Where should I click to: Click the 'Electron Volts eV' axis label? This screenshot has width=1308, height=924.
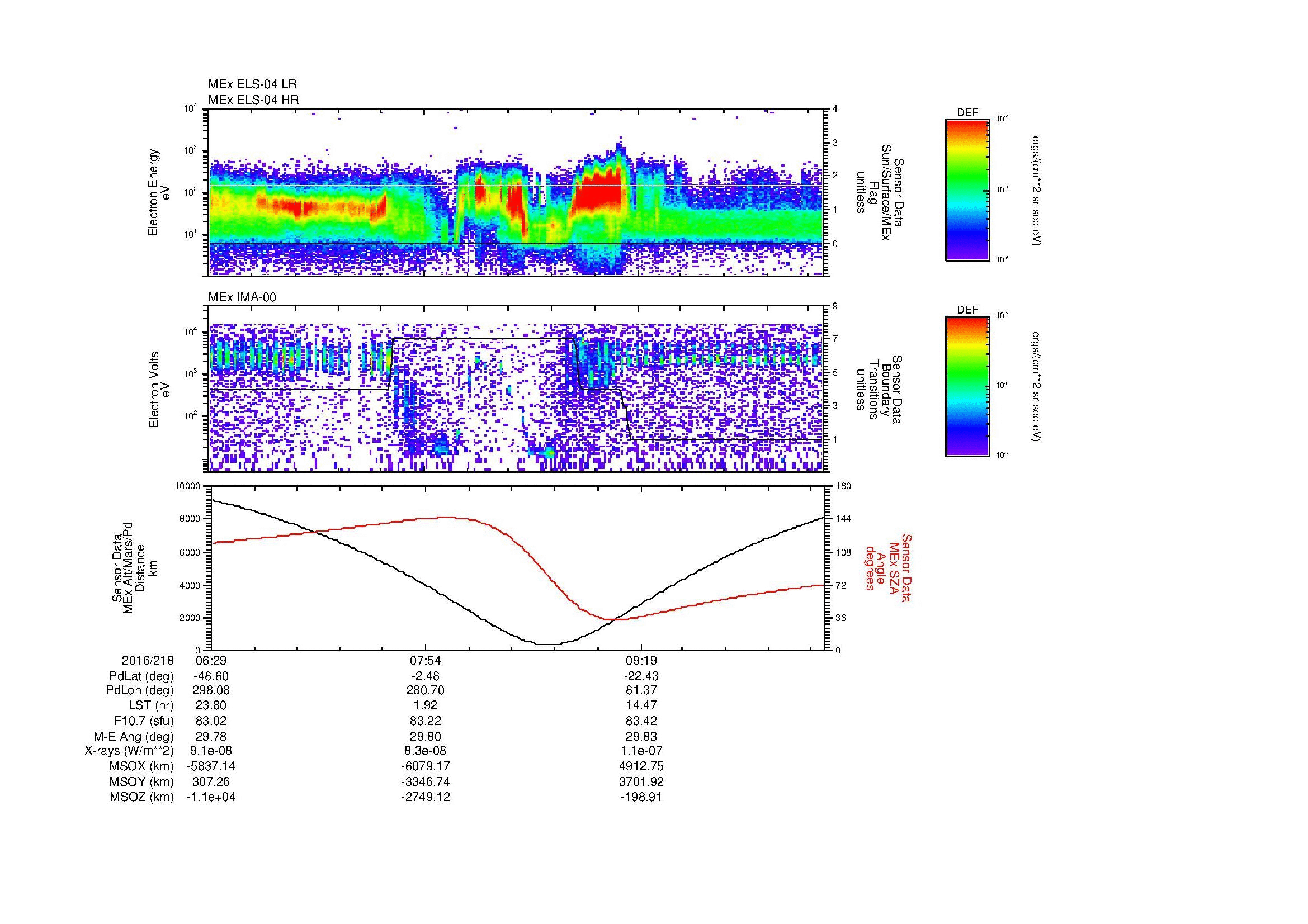(159, 390)
